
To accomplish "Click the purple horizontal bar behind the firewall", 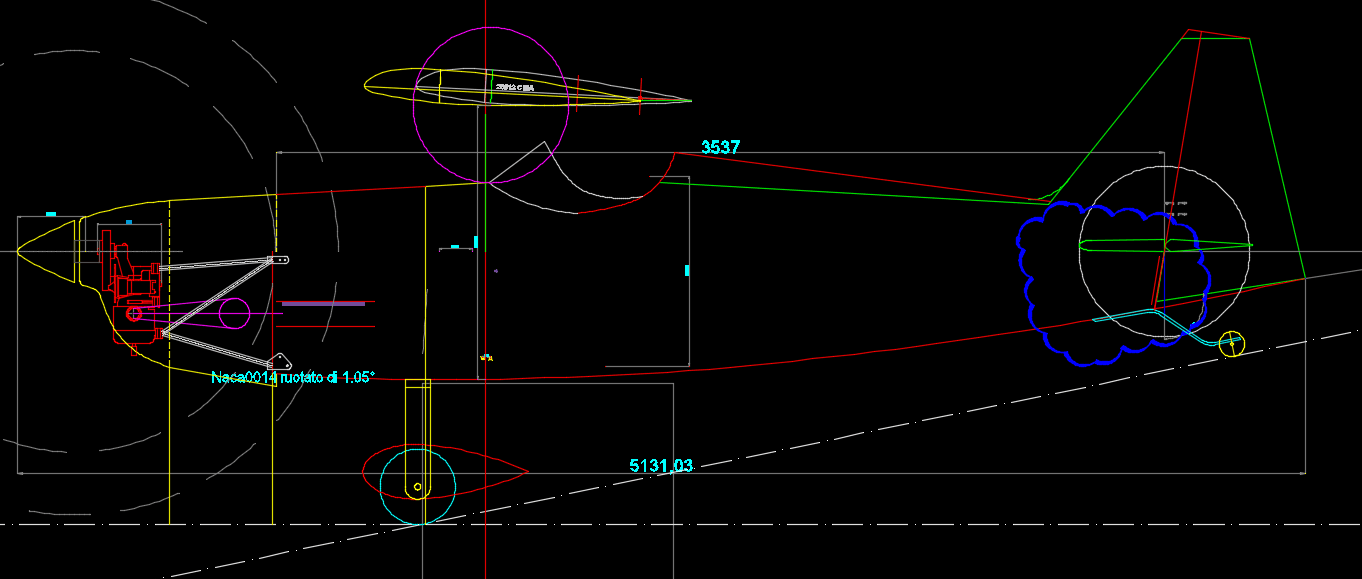I will coord(322,303).
